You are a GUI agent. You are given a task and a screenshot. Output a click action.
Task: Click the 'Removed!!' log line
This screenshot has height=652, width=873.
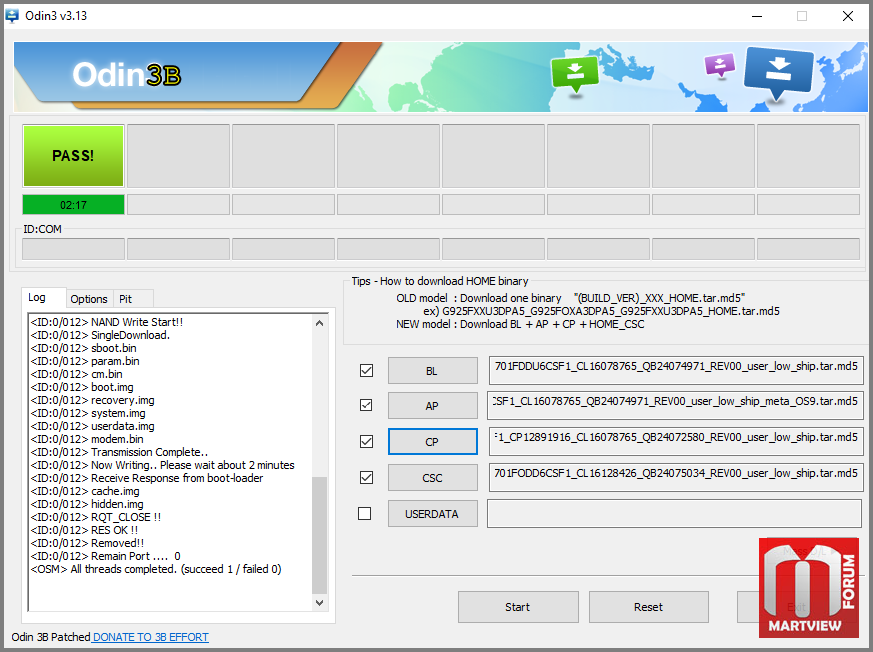[x=87, y=543]
